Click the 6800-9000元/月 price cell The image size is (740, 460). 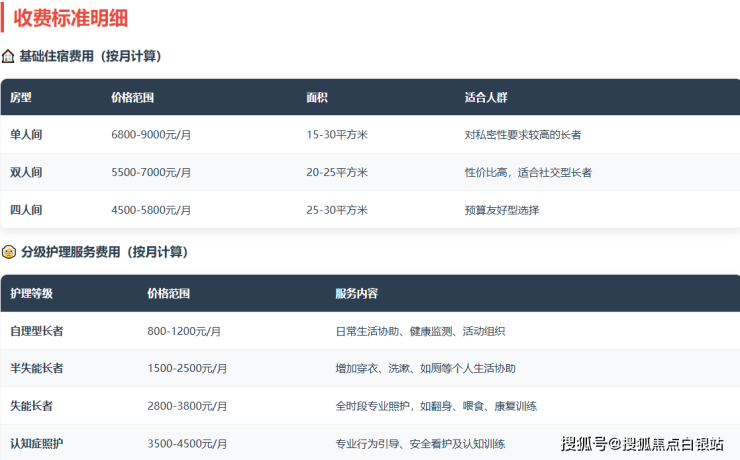[x=151, y=134]
